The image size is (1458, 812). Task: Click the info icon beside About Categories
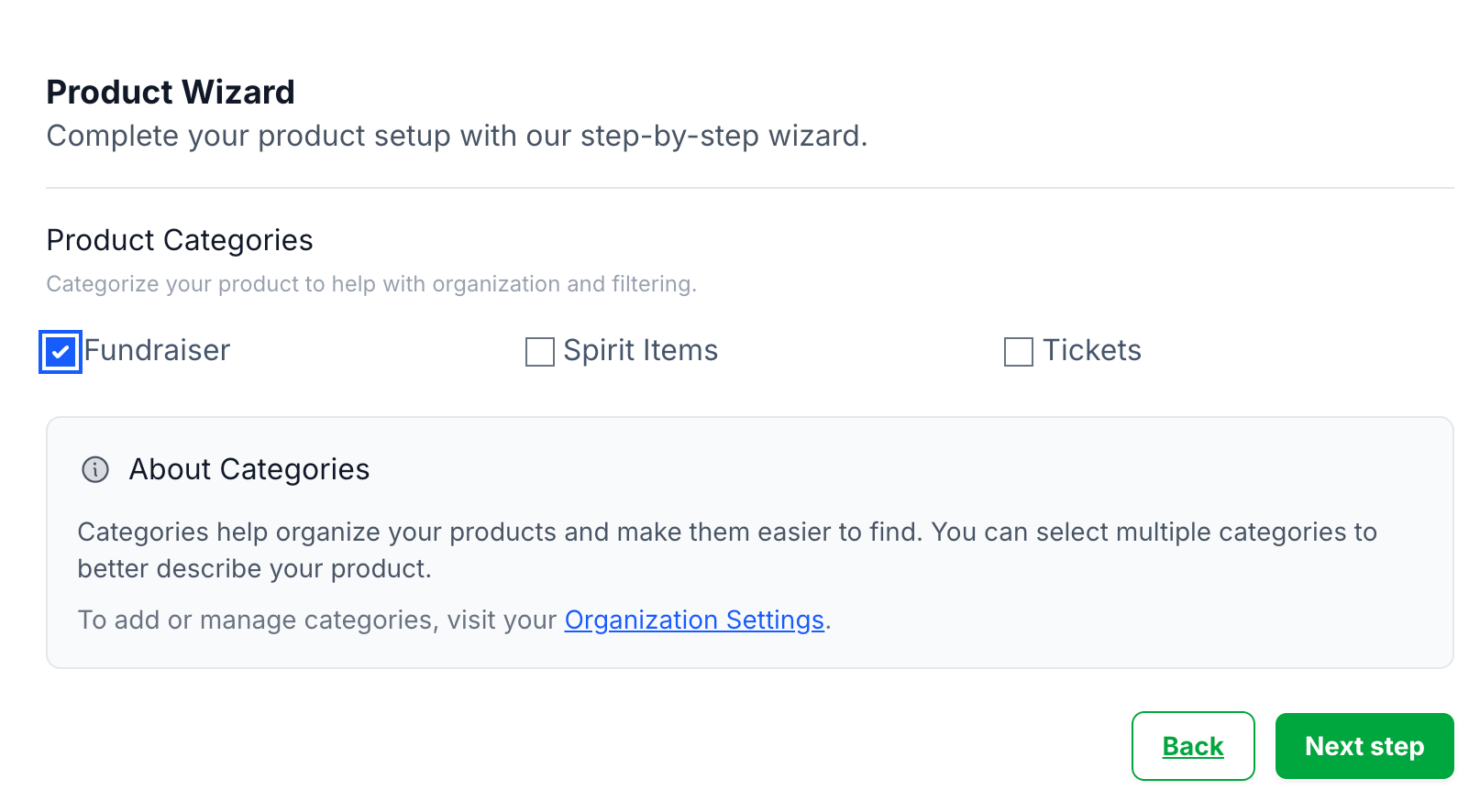tap(95, 469)
